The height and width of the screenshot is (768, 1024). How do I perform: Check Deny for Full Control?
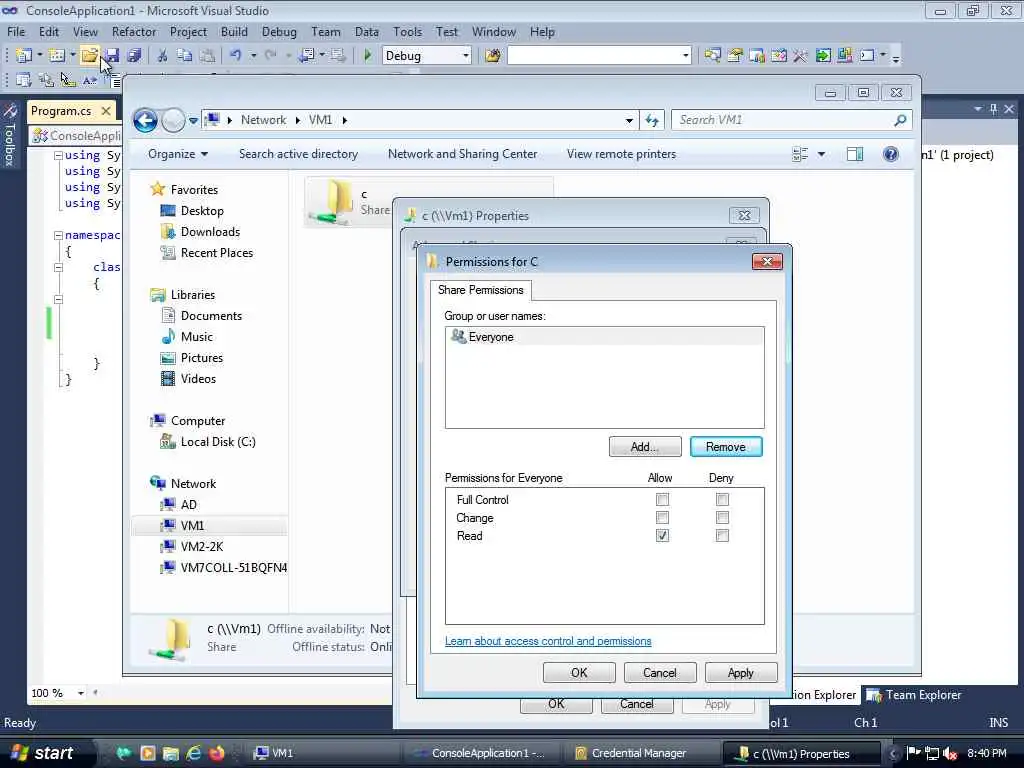(722, 500)
